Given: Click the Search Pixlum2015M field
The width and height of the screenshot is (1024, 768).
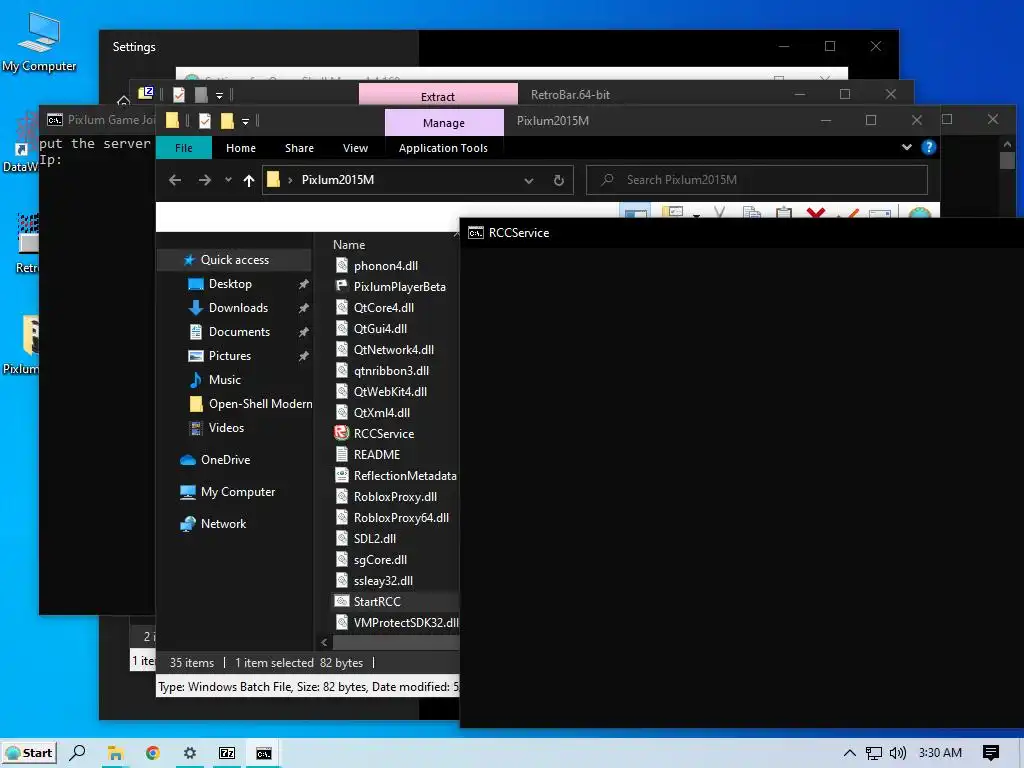Looking at the screenshot, I should coord(757,180).
